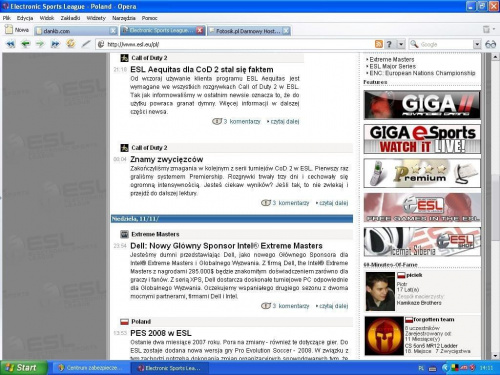Click the Fast Forward navigation icon
The width and height of the screenshot is (500, 375).
[x=55, y=44]
